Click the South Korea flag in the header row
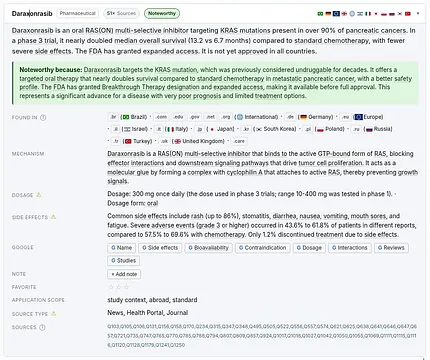430x360 pixels. 400,14
